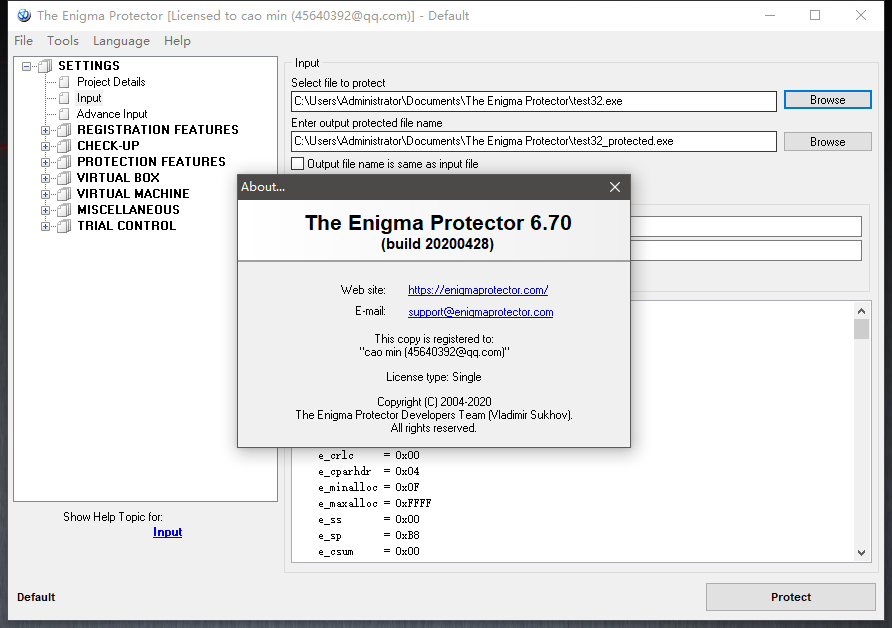
Task: Expand the REGISTRATION FEATURES node
Action: click(46, 130)
